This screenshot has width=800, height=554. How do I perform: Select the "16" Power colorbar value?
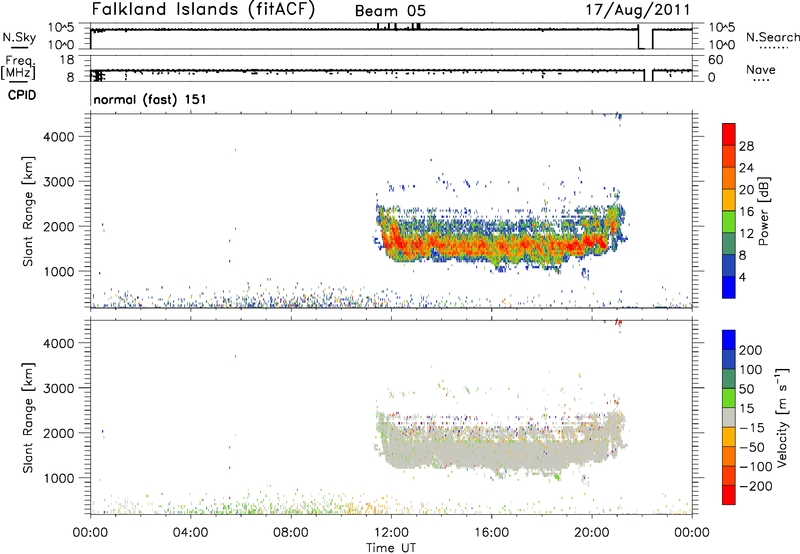(x=746, y=212)
